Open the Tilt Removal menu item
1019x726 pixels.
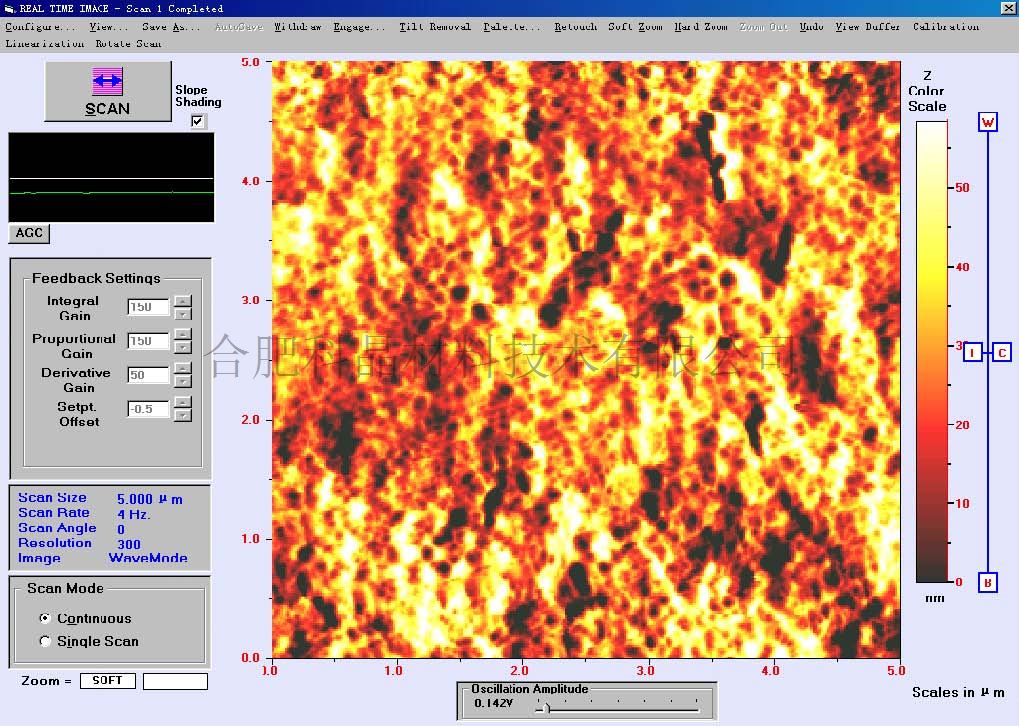[x=434, y=27]
